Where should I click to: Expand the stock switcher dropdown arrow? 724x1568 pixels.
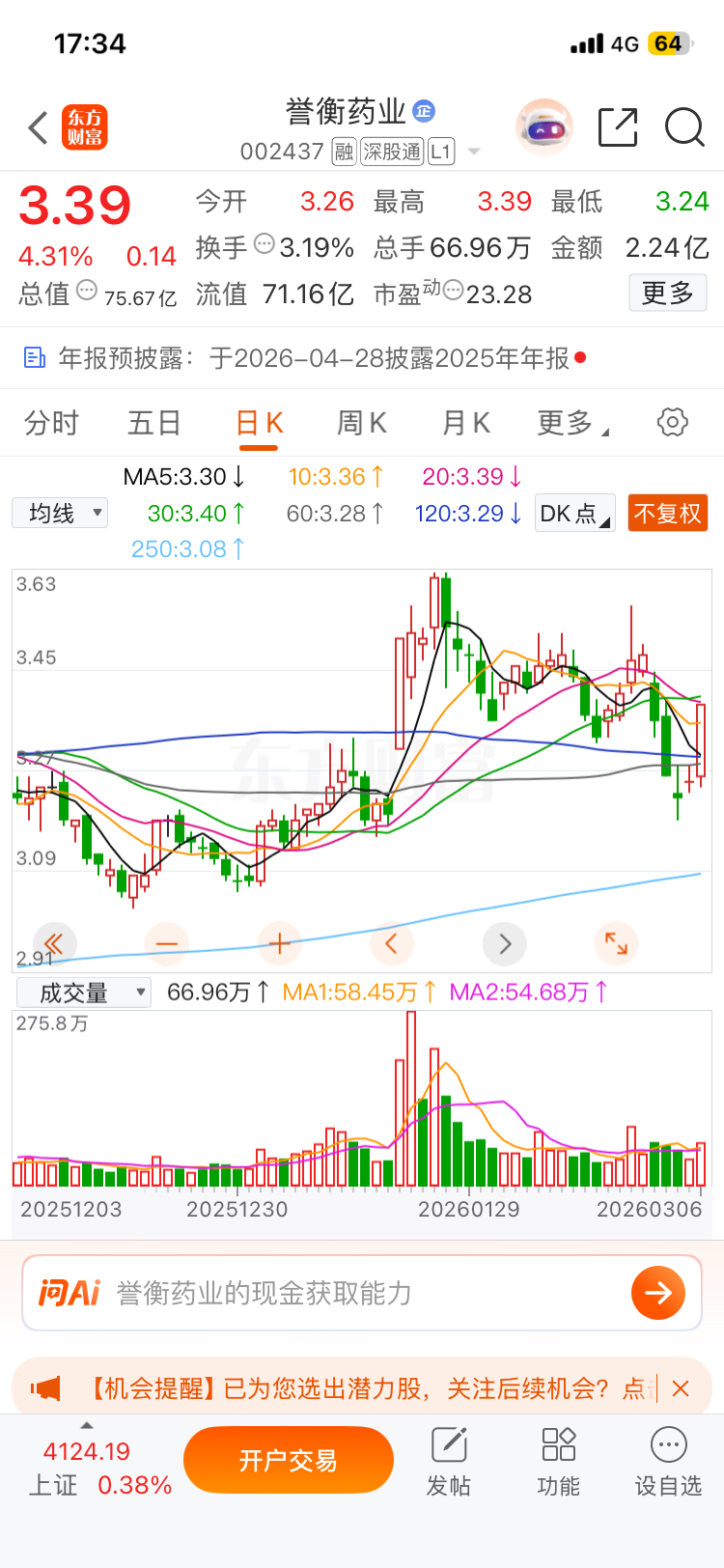tap(474, 152)
